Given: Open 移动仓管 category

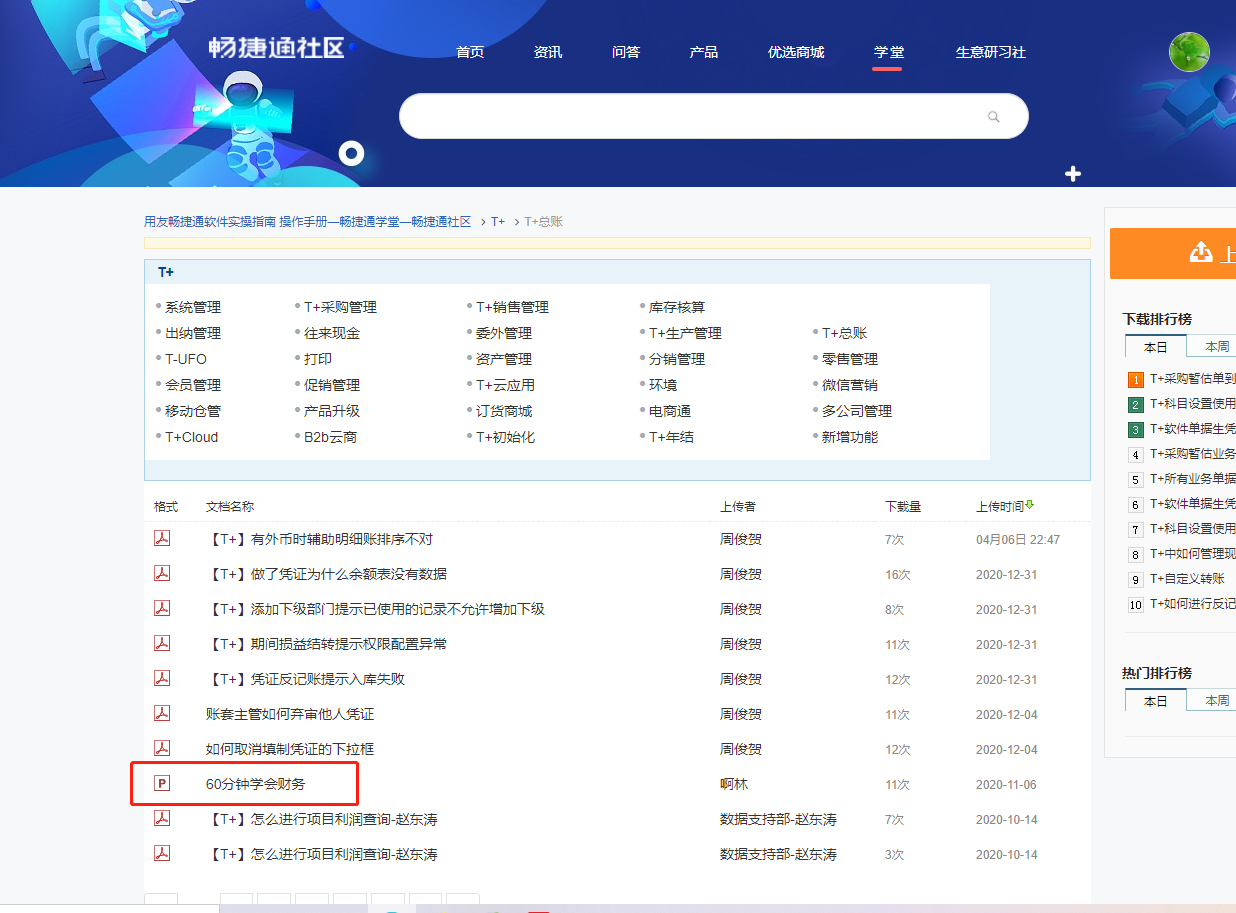Looking at the screenshot, I should (x=193, y=411).
